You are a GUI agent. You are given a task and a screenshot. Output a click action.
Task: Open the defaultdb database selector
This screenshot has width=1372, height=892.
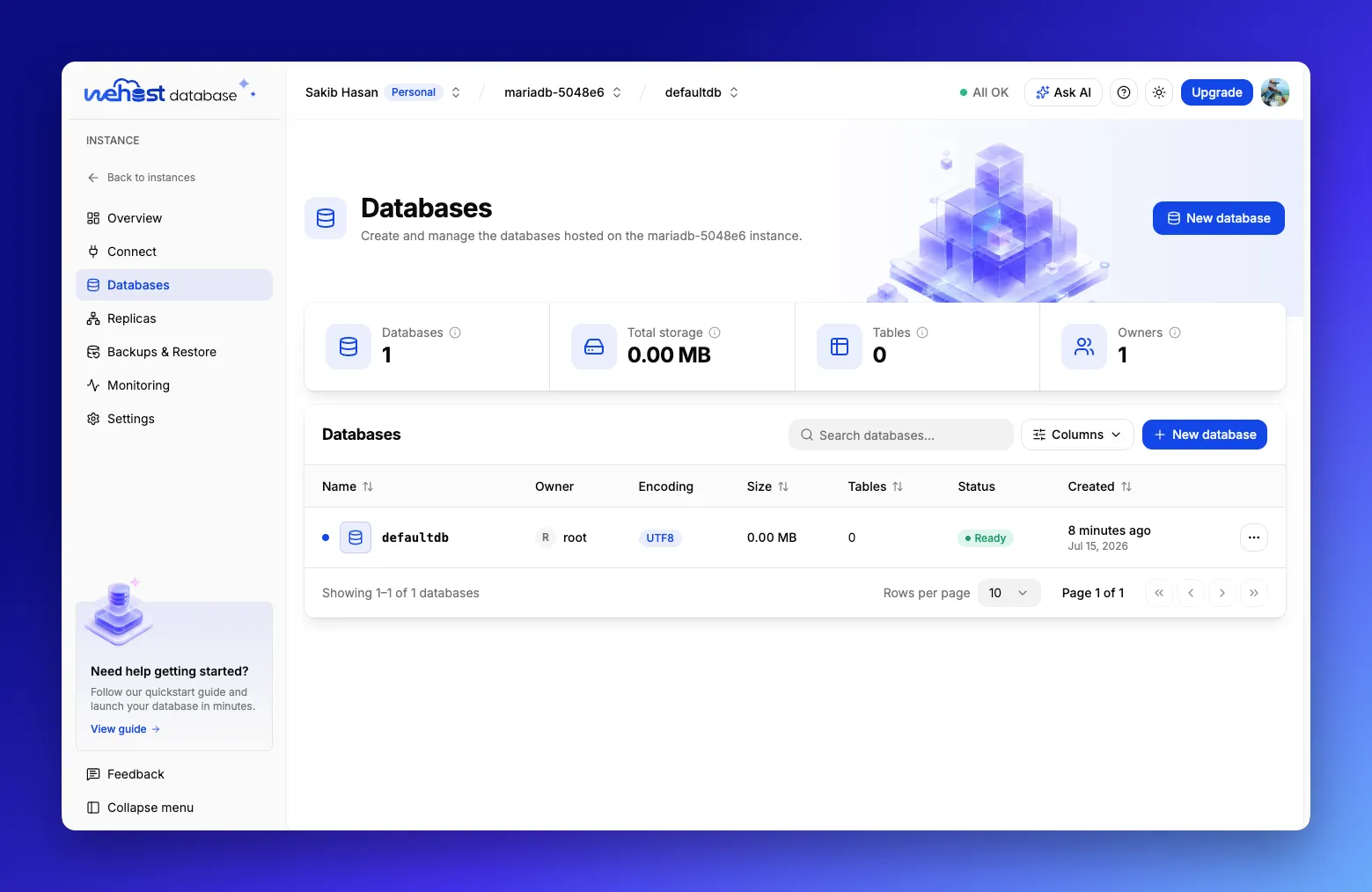click(x=701, y=92)
